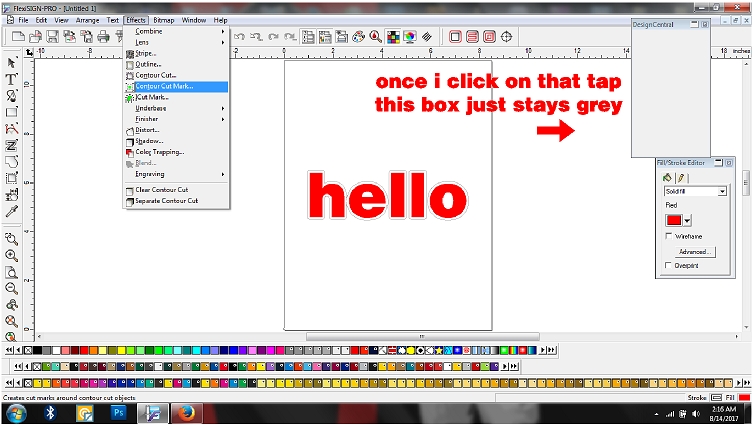This screenshot has height=426, width=754.
Task: Open the Help menu
Action: (x=220, y=20)
